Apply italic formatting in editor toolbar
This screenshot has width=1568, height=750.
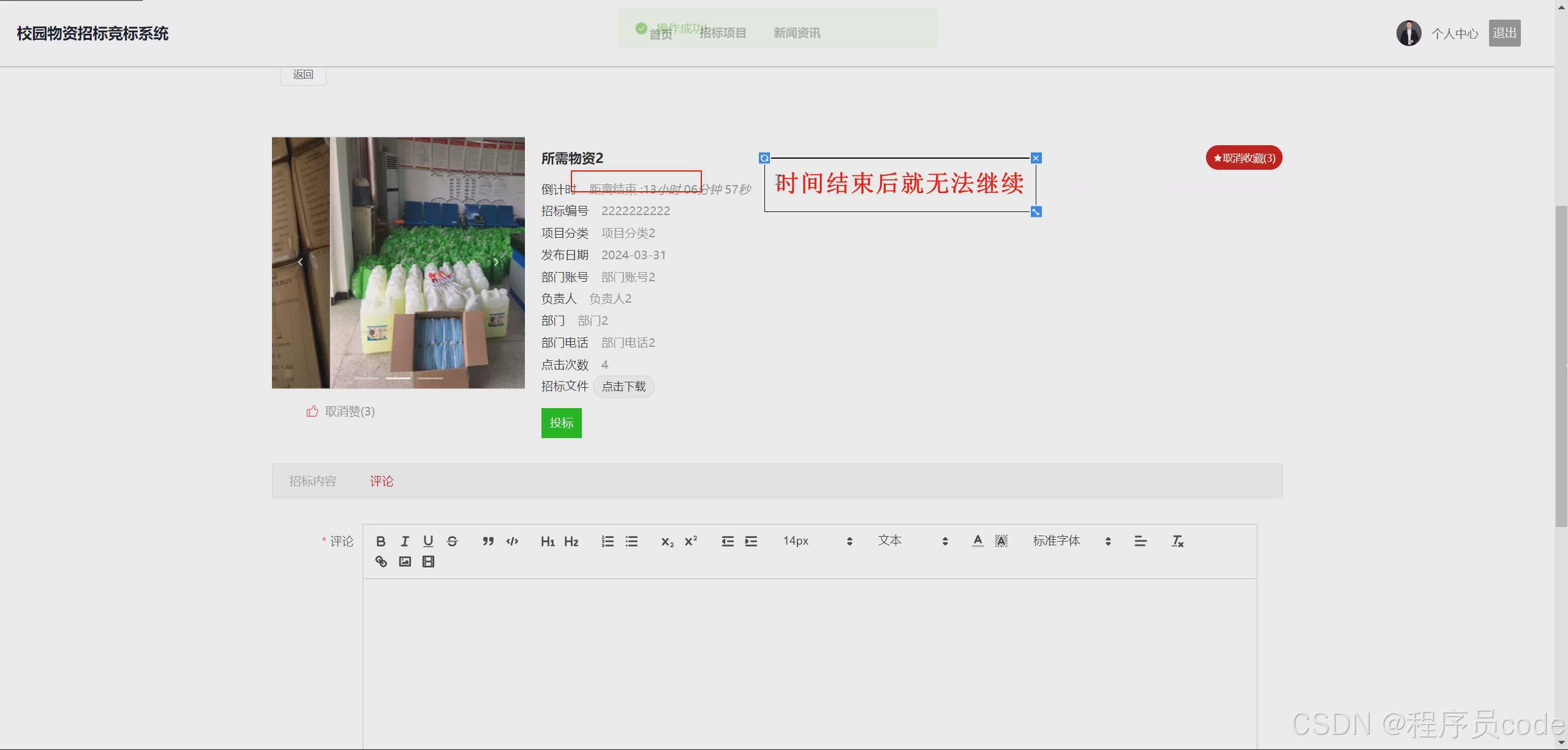pos(404,541)
